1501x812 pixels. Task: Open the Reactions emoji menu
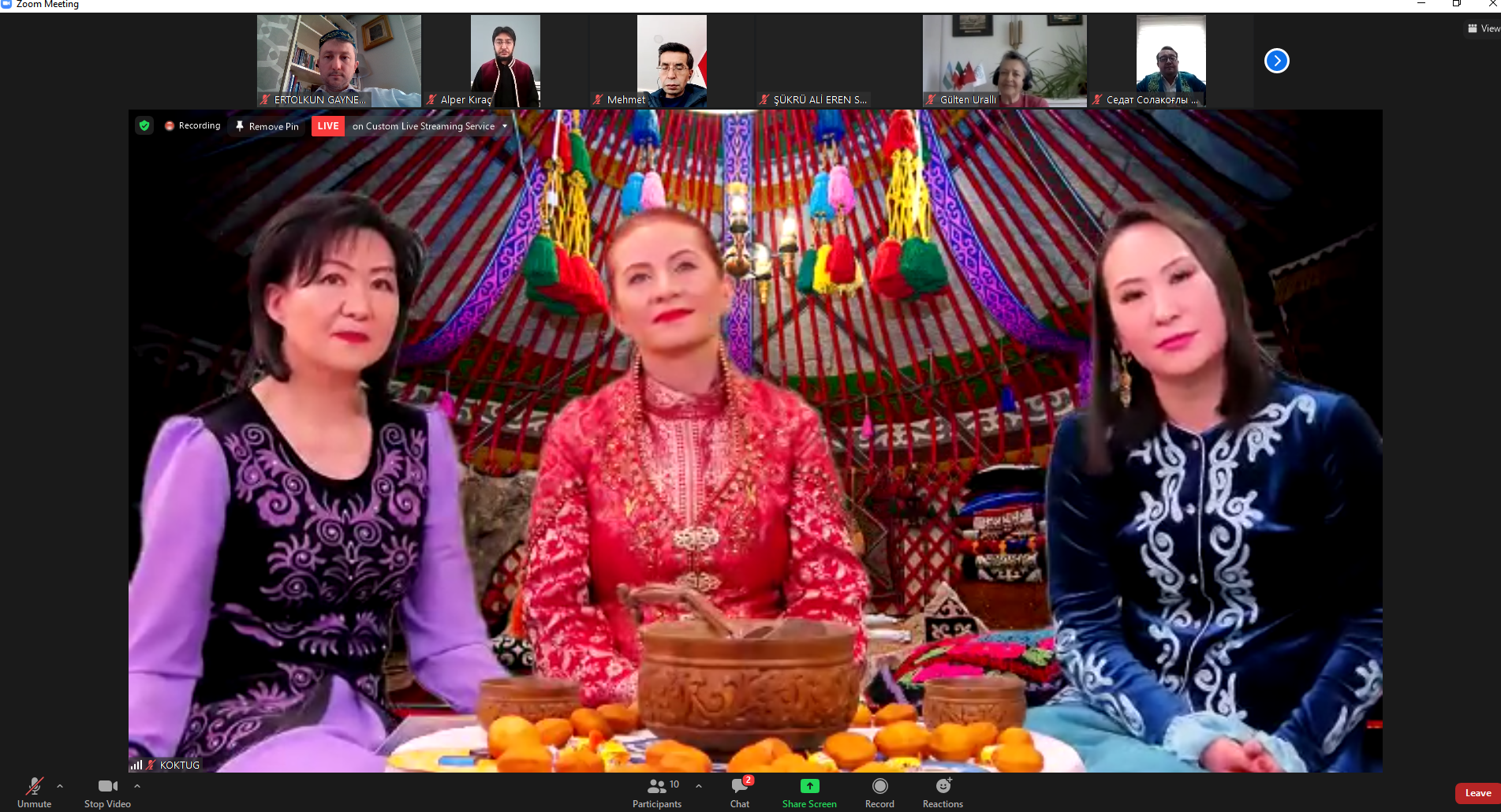click(943, 786)
